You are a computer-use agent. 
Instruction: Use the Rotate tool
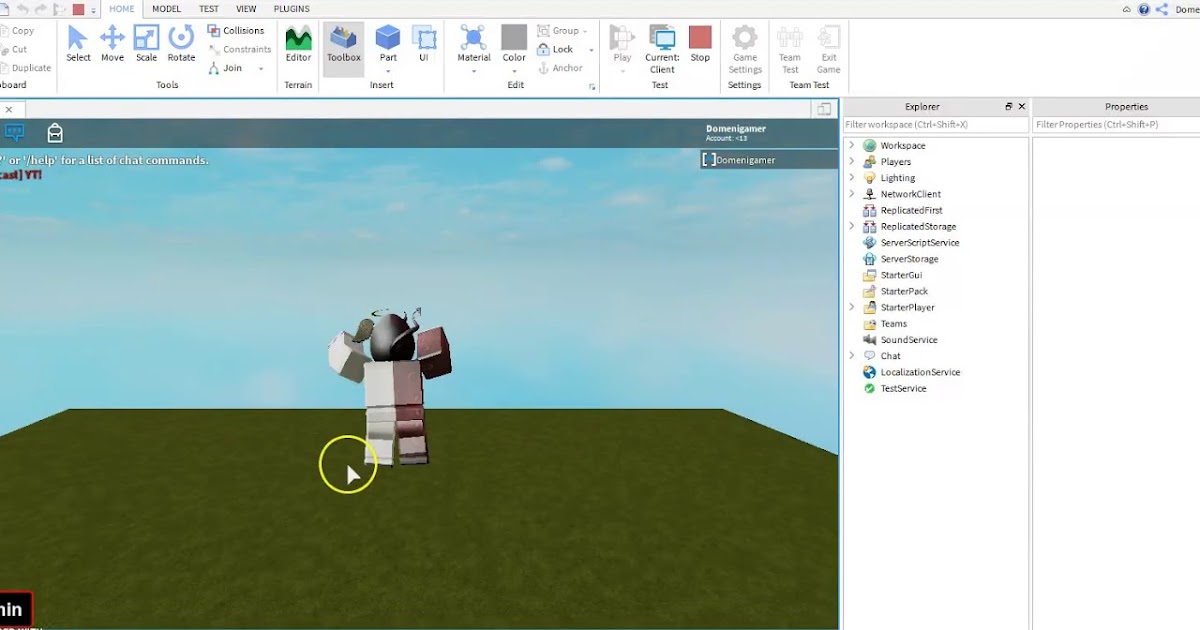181,45
